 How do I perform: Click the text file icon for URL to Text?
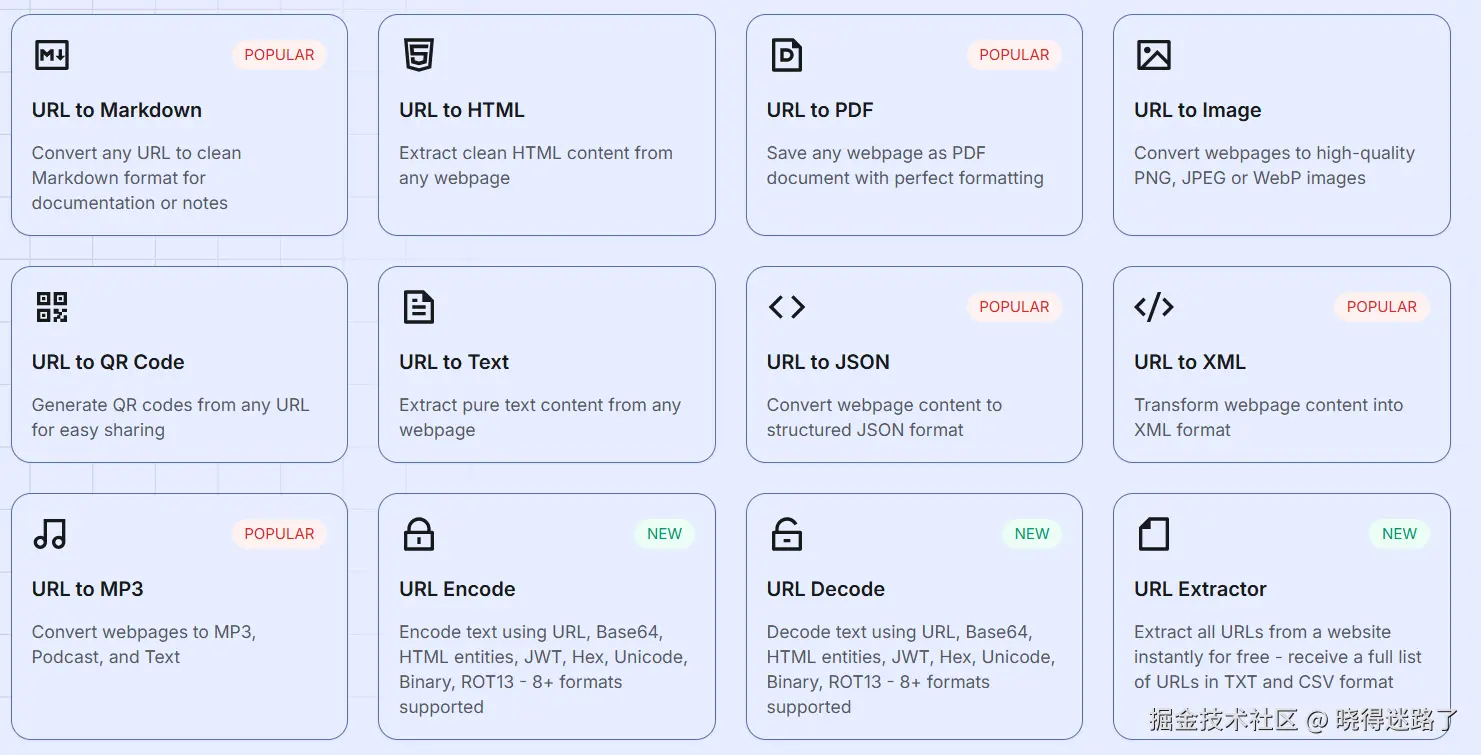(418, 307)
